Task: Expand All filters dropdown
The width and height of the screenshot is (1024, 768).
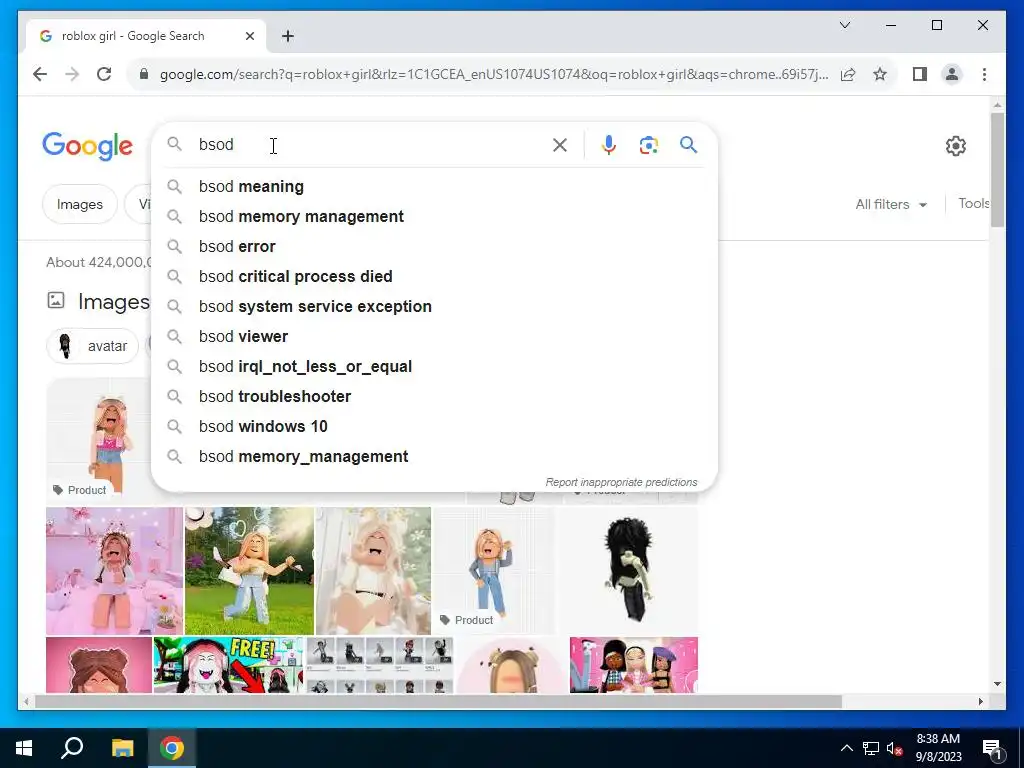Action: pyautogui.click(x=891, y=204)
